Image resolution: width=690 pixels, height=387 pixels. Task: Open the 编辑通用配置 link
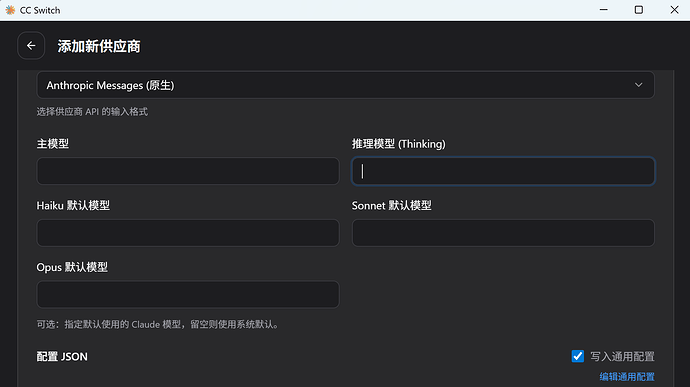coord(627,377)
